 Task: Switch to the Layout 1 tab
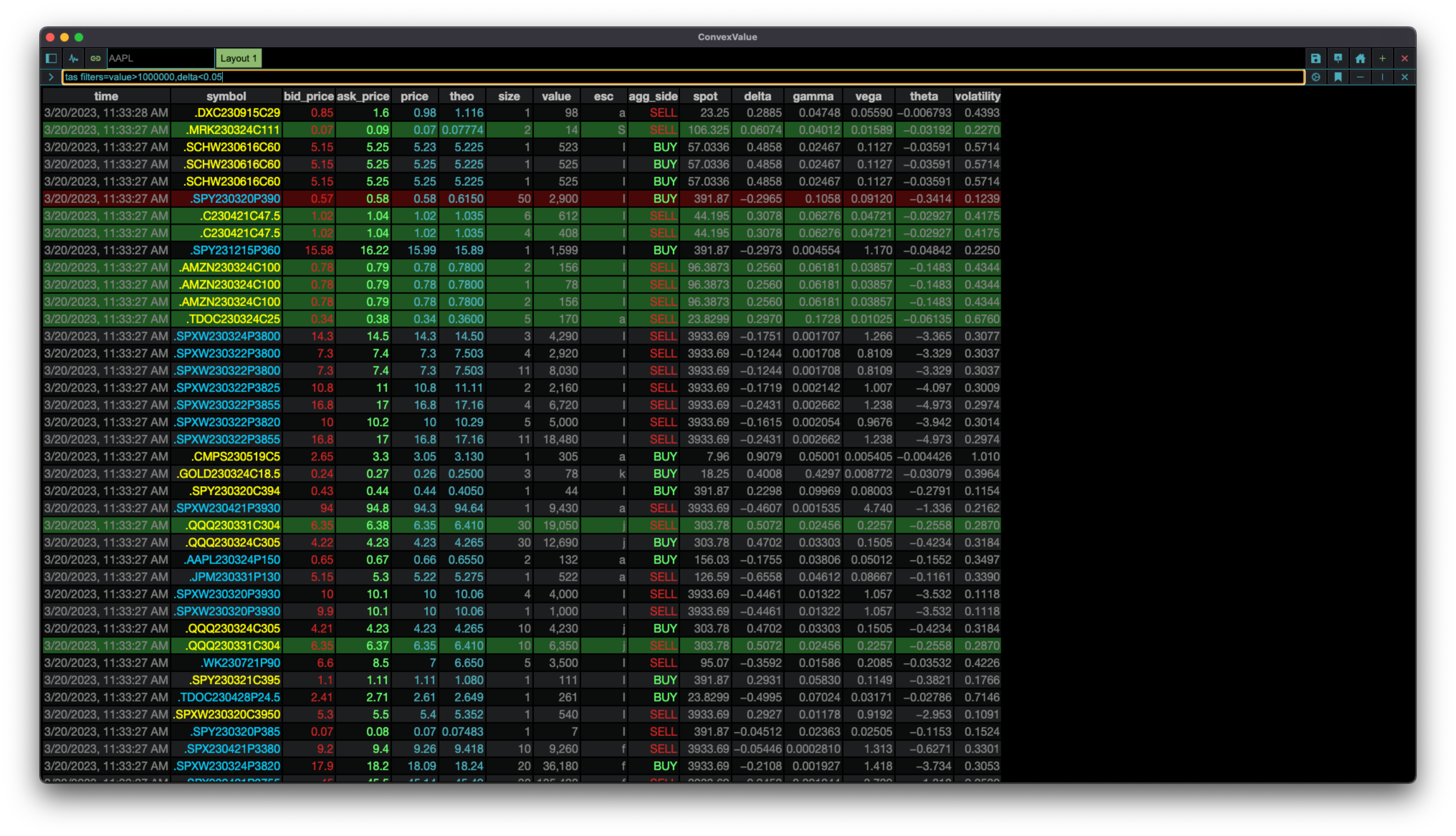pyautogui.click(x=238, y=58)
